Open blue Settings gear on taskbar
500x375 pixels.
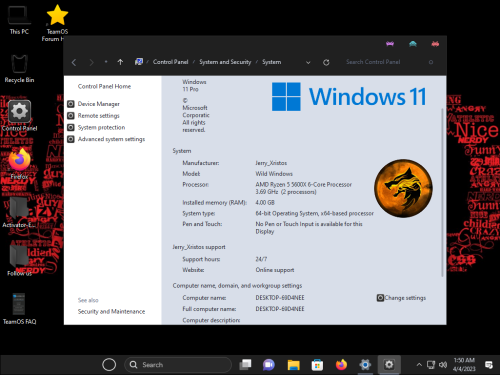[x=365, y=365]
